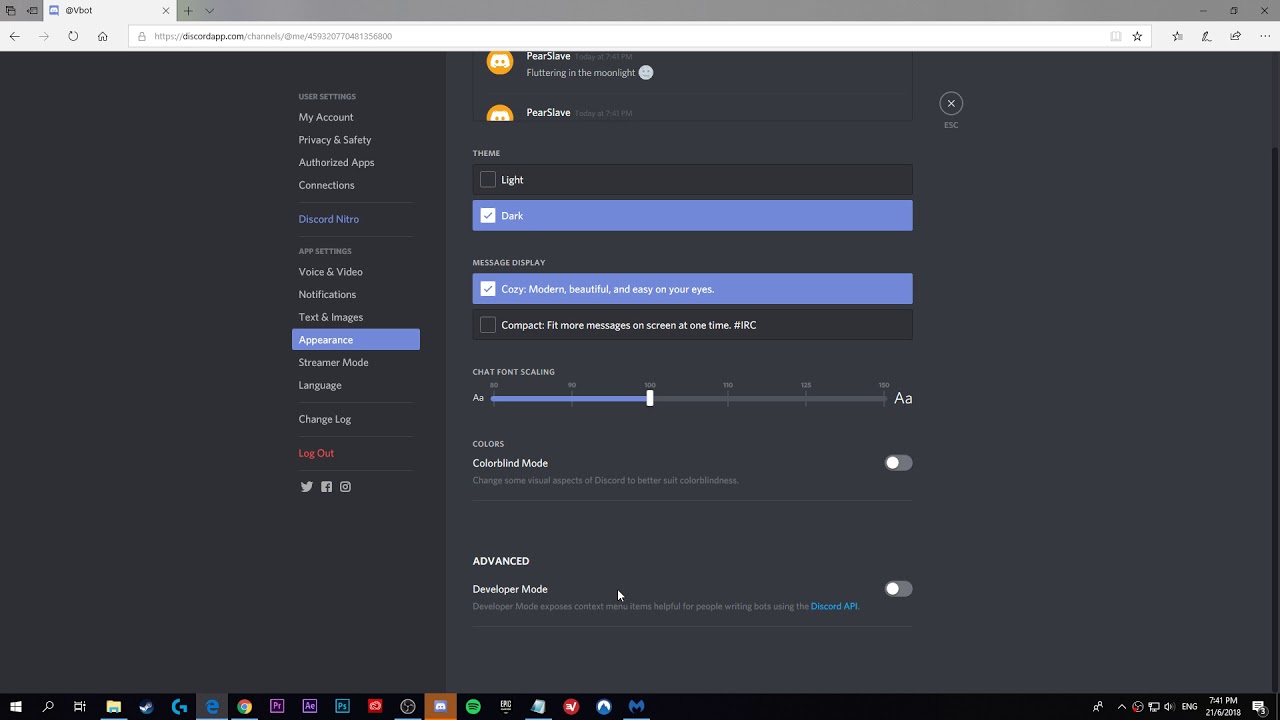The width and height of the screenshot is (1280, 720).
Task: Add notes with the pen icon
Action: pos(1206,36)
